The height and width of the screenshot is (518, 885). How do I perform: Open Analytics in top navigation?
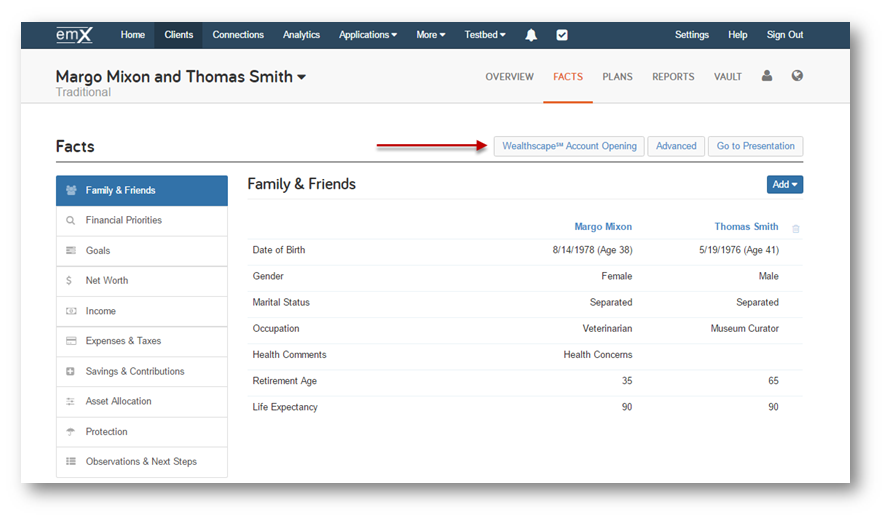click(301, 35)
